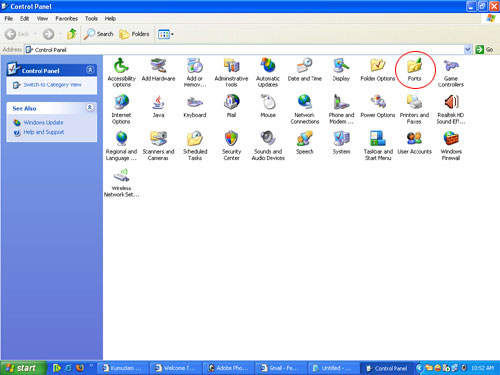Screen dimensions: 500x375
Task: Open Scheduled Tasks icon
Action: 195,146
